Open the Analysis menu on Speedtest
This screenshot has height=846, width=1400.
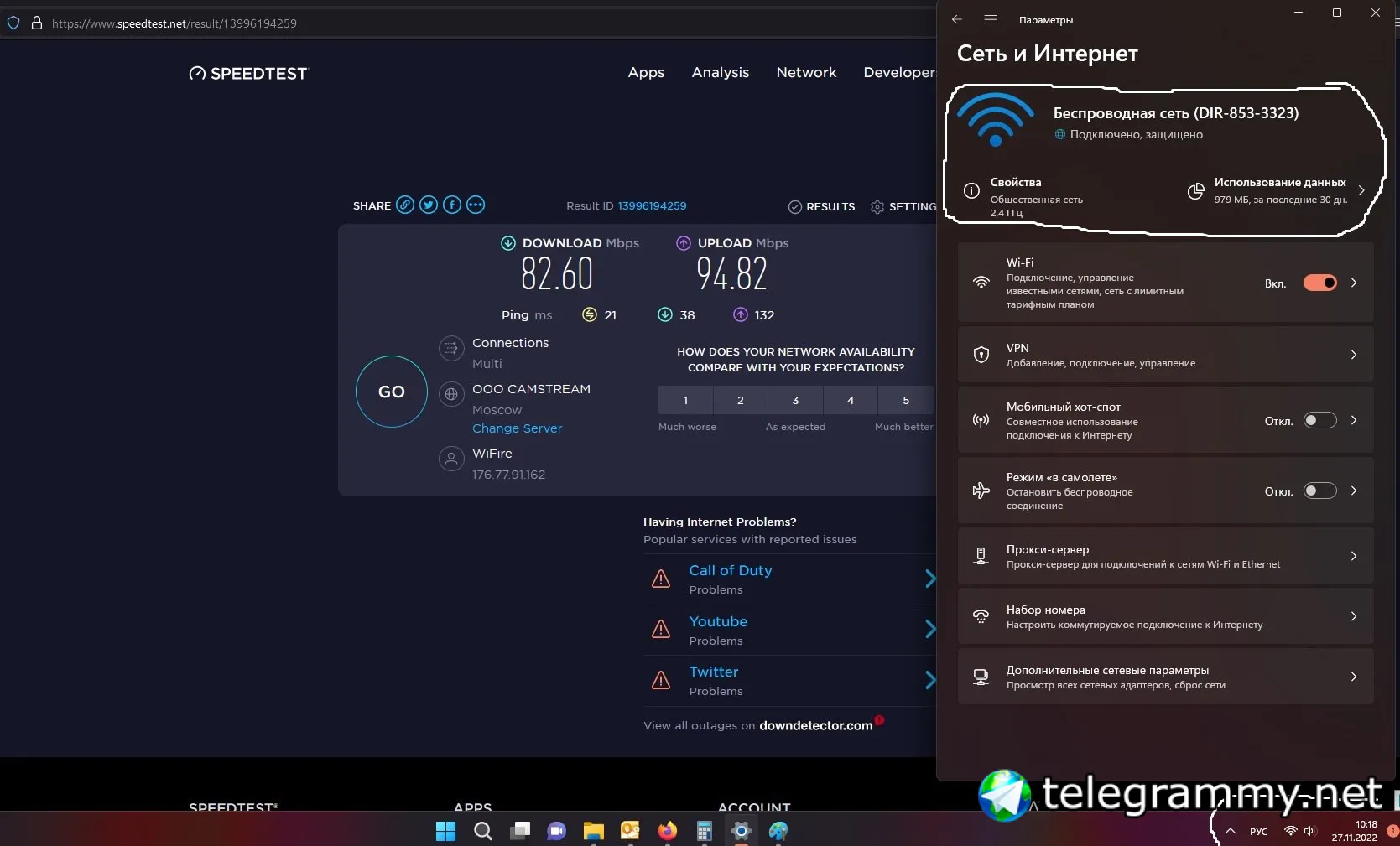pyautogui.click(x=721, y=73)
